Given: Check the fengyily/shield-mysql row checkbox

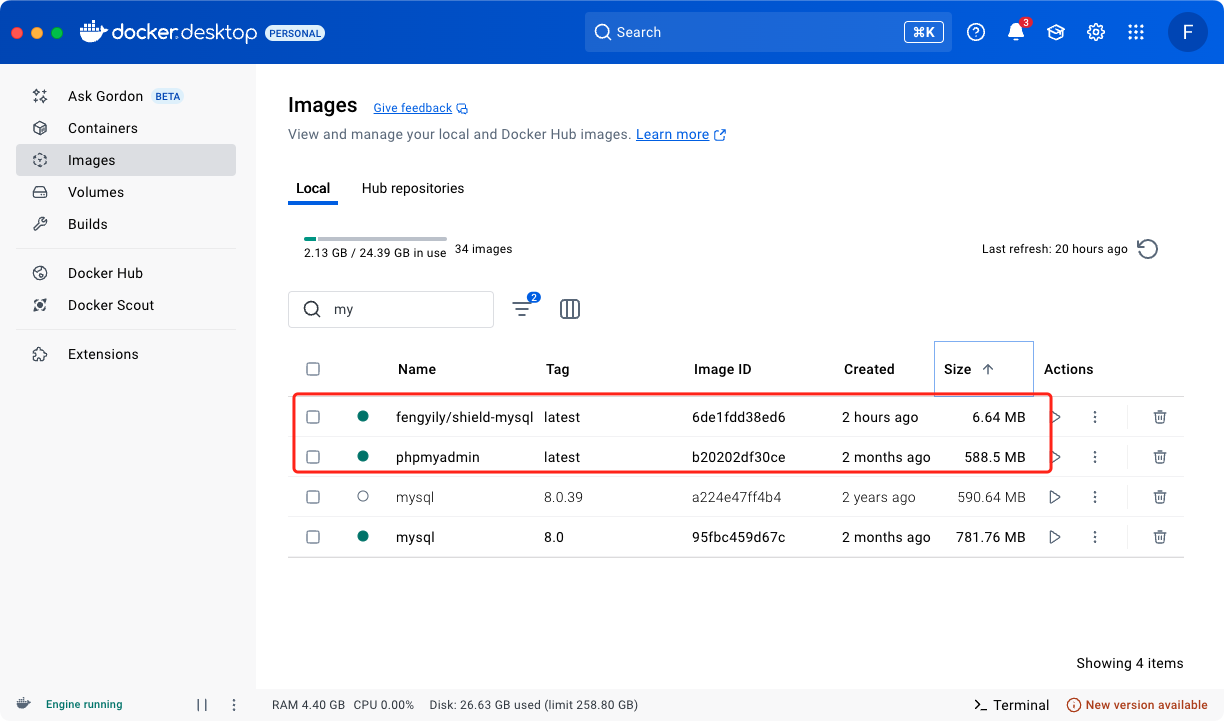Looking at the screenshot, I should pos(313,417).
